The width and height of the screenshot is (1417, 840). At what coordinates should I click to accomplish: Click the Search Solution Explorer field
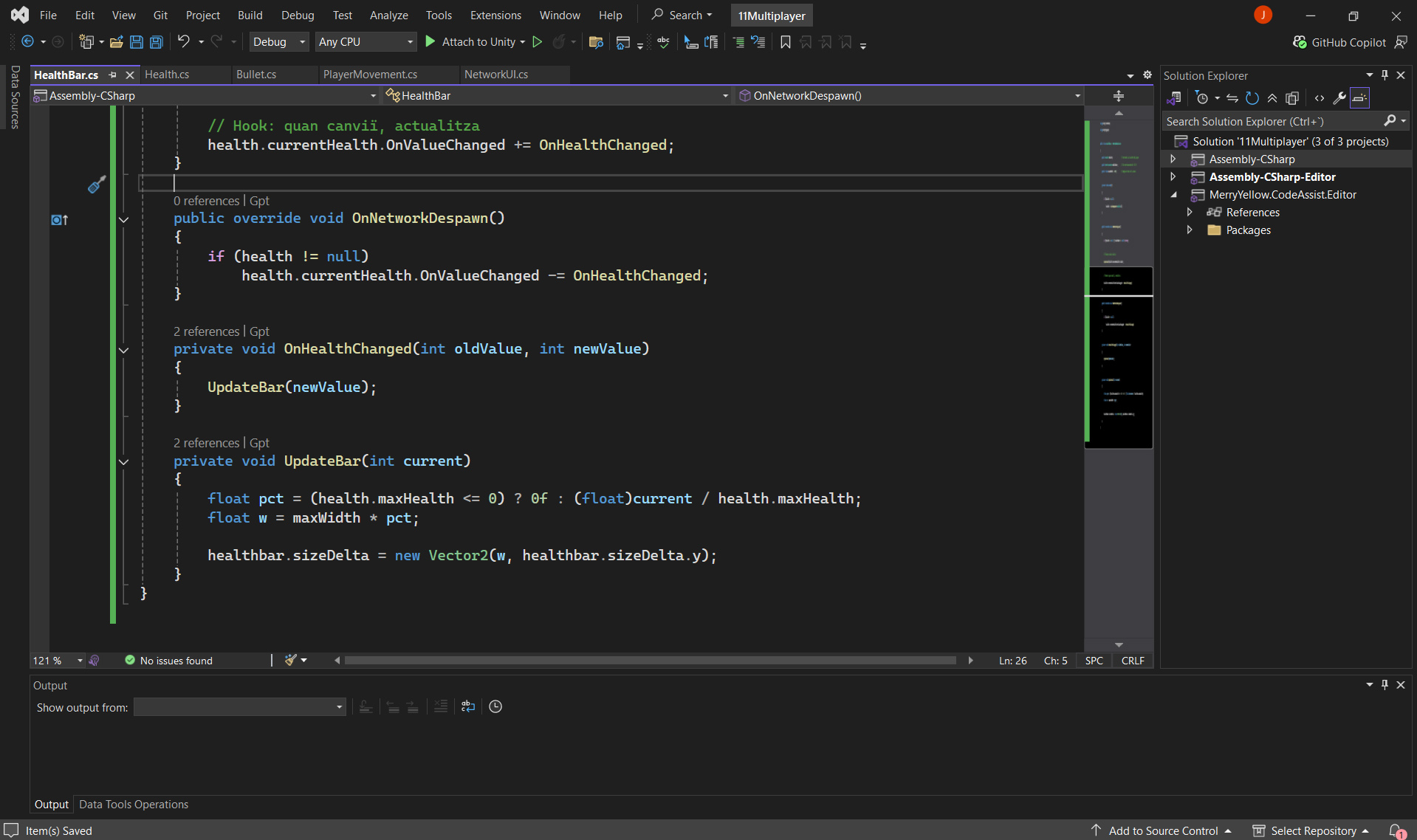tap(1272, 122)
